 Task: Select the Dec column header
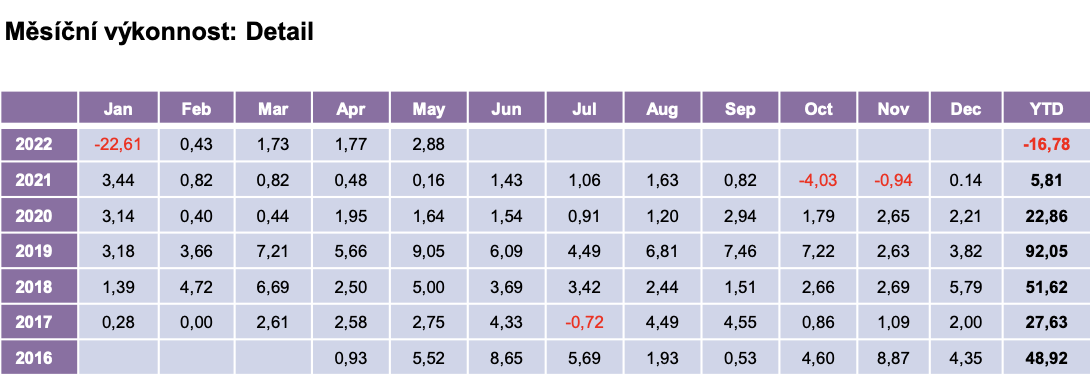coord(967,108)
